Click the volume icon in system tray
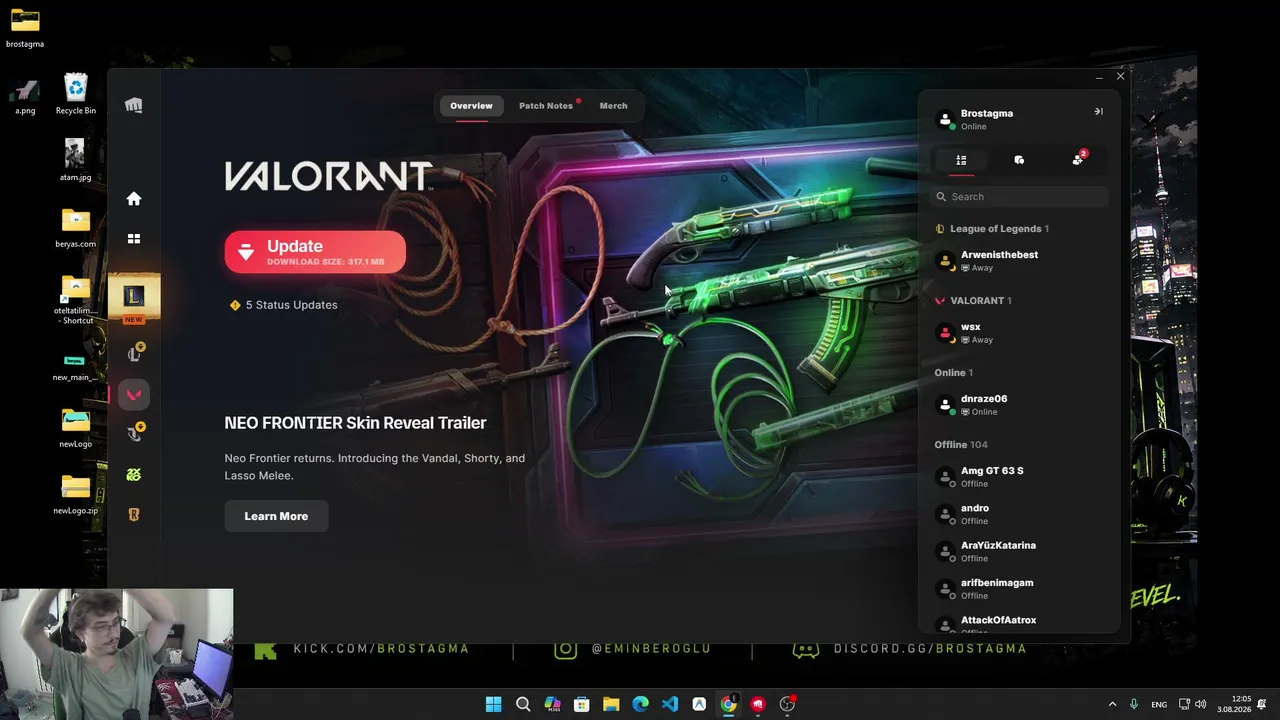 (1200, 704)
